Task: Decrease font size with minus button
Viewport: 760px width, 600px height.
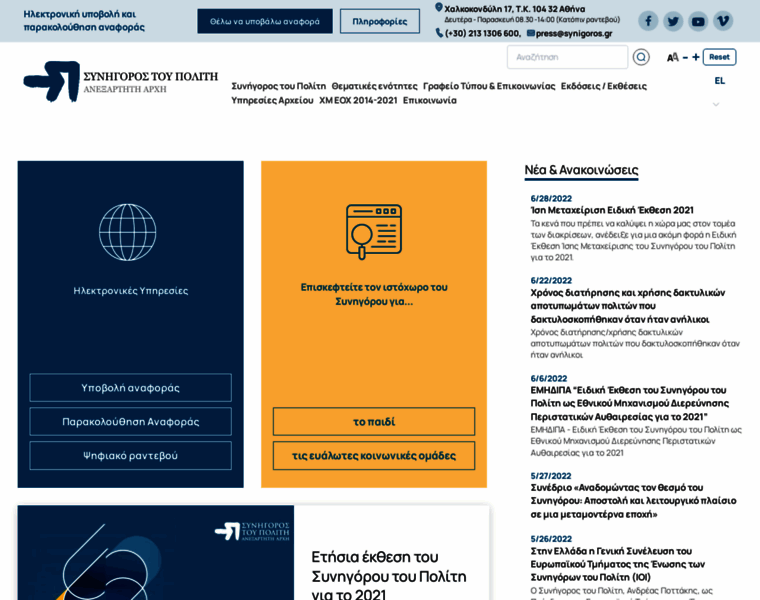Action: (685, 57)
